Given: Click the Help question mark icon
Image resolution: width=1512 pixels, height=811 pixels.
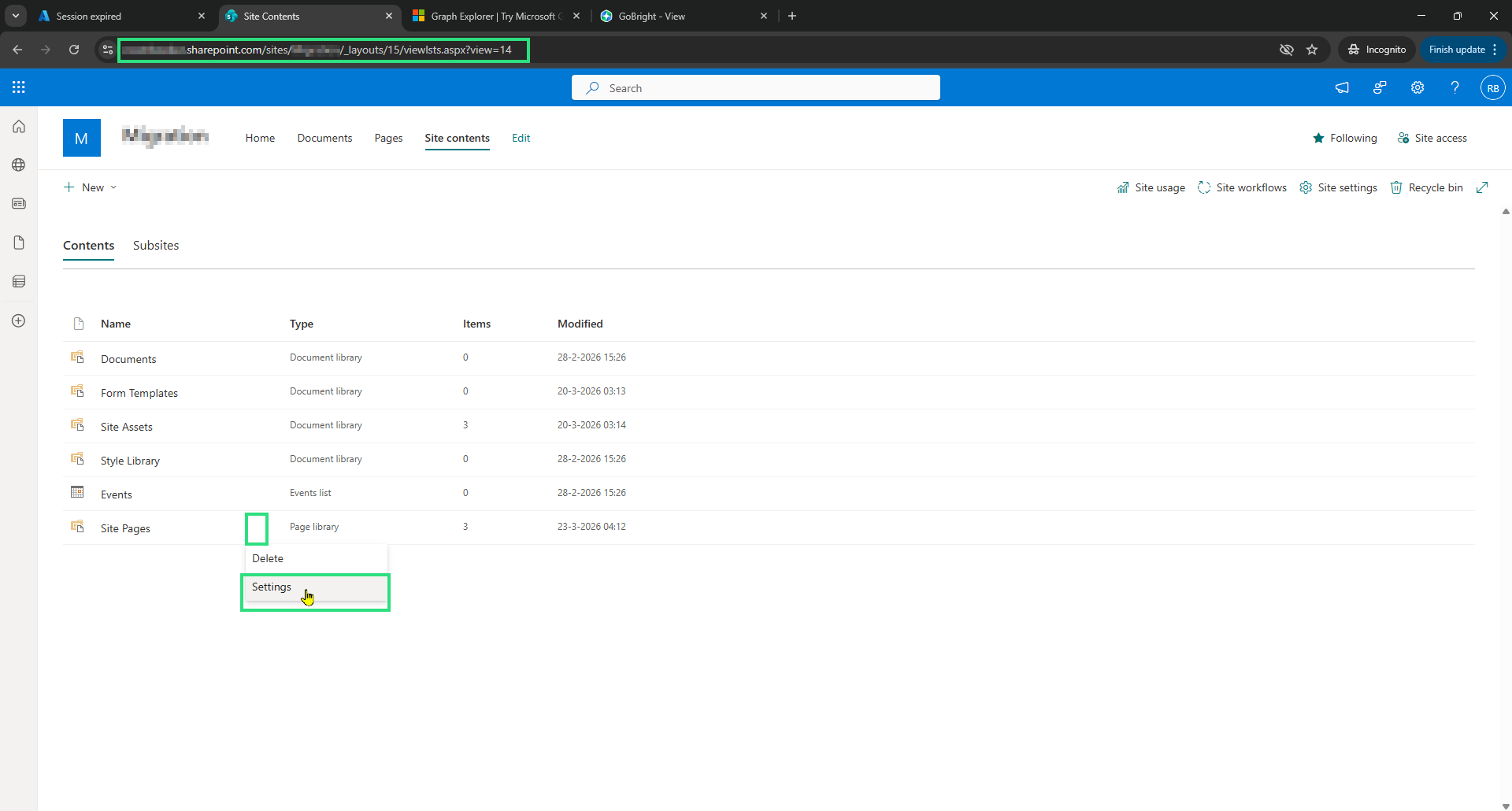Looking at the screenshot, I should 1455,87.
